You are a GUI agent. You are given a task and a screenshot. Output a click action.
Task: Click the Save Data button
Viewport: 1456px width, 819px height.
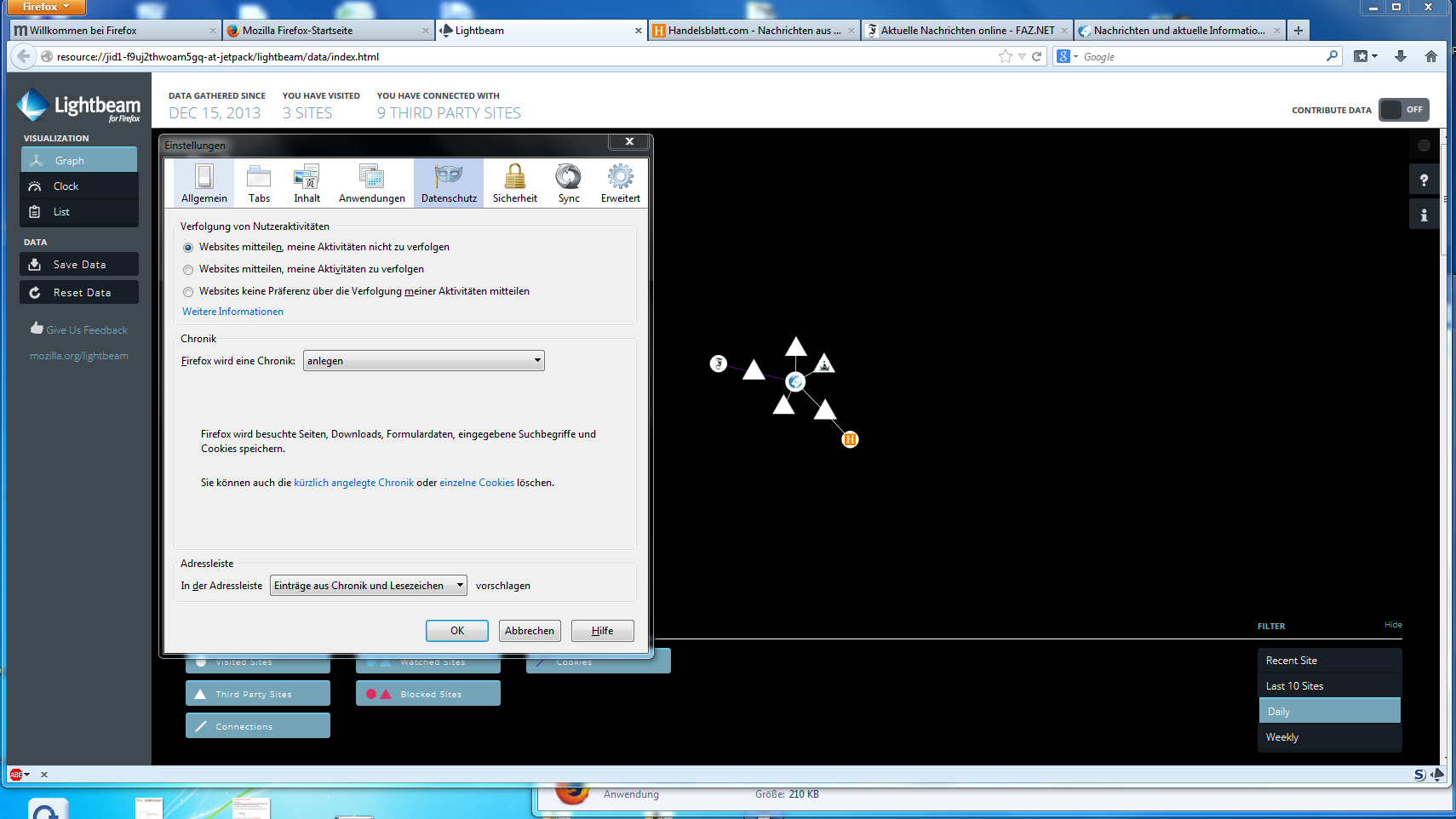tap(79, 265)
